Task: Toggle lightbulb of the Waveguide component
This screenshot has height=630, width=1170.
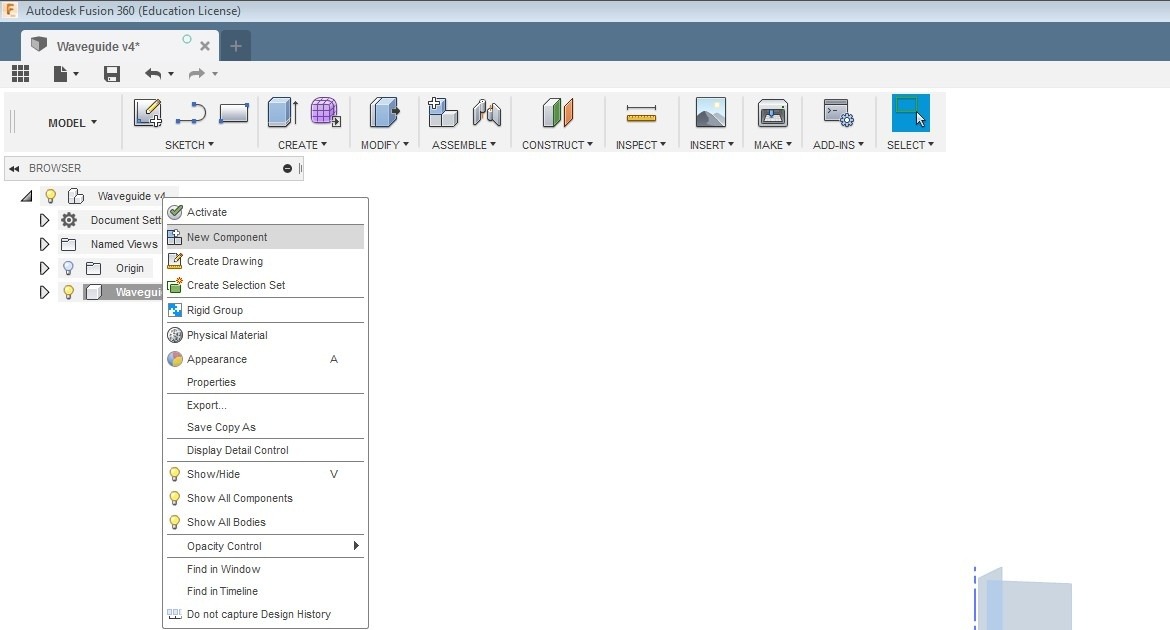Action: point(68,292)
